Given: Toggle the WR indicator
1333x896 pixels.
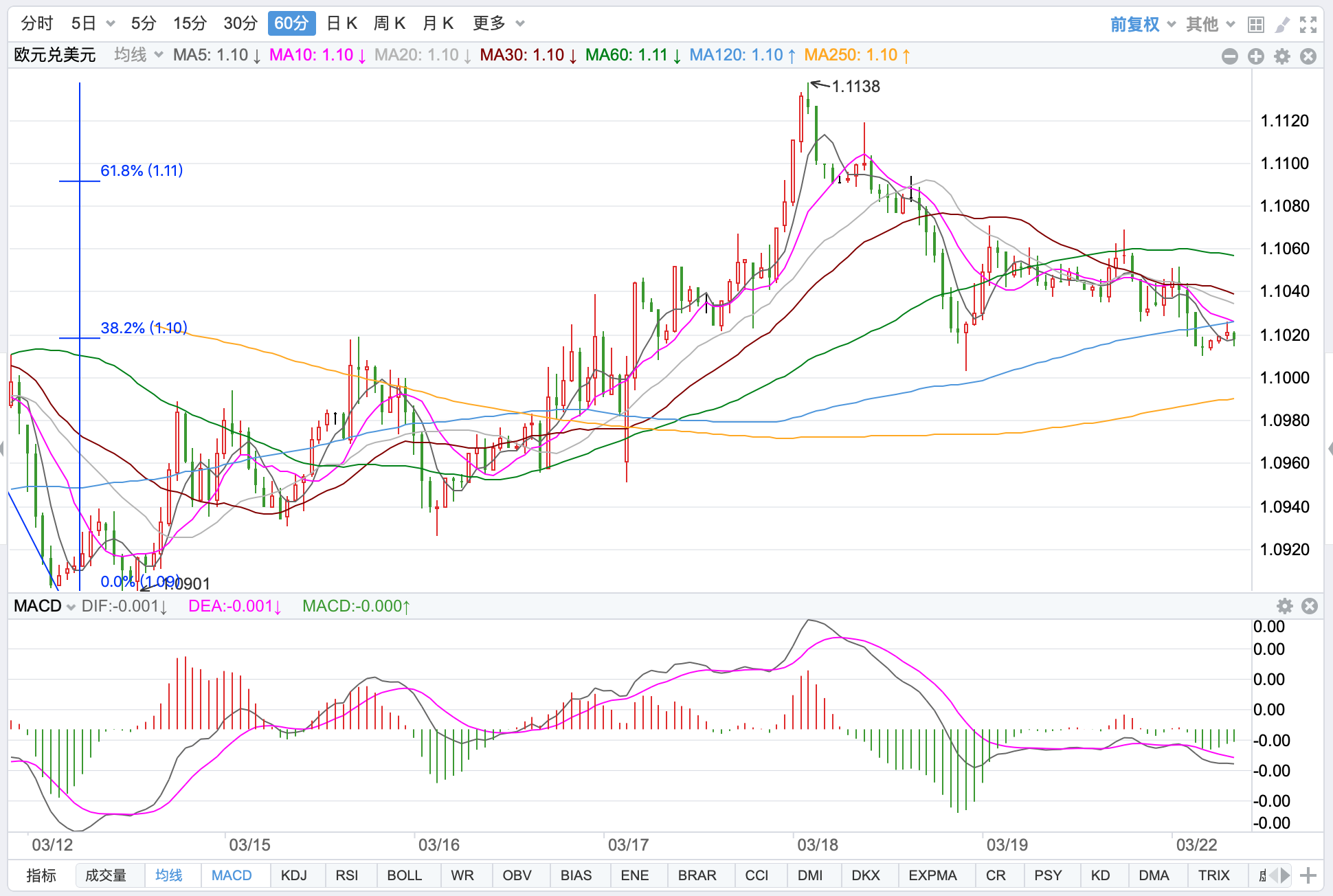Looking at the screenshot, I should 462,875.
